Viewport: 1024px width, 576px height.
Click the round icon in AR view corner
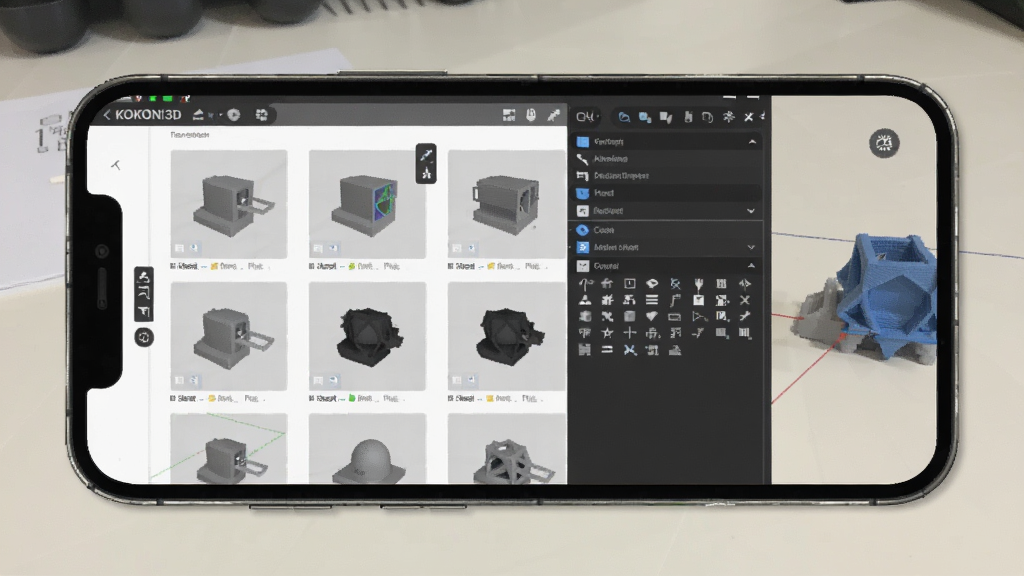coord(884,143)
